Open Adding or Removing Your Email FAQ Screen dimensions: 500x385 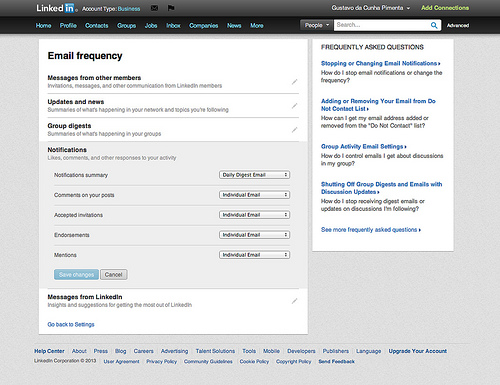click(x=378, y=105)
